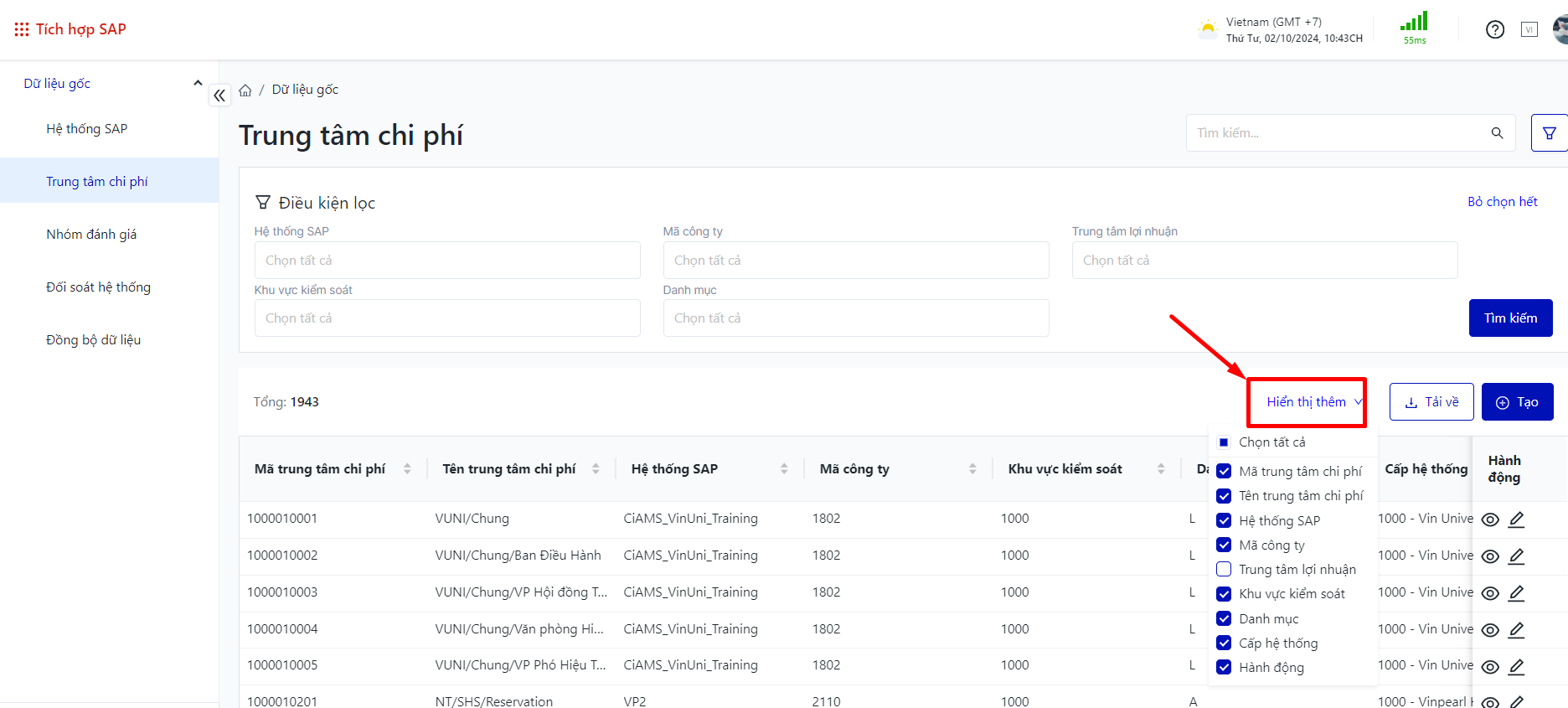Click into the Tìm kiếm search field
The image size is (1568, 708).
[x=1336, y=133]
